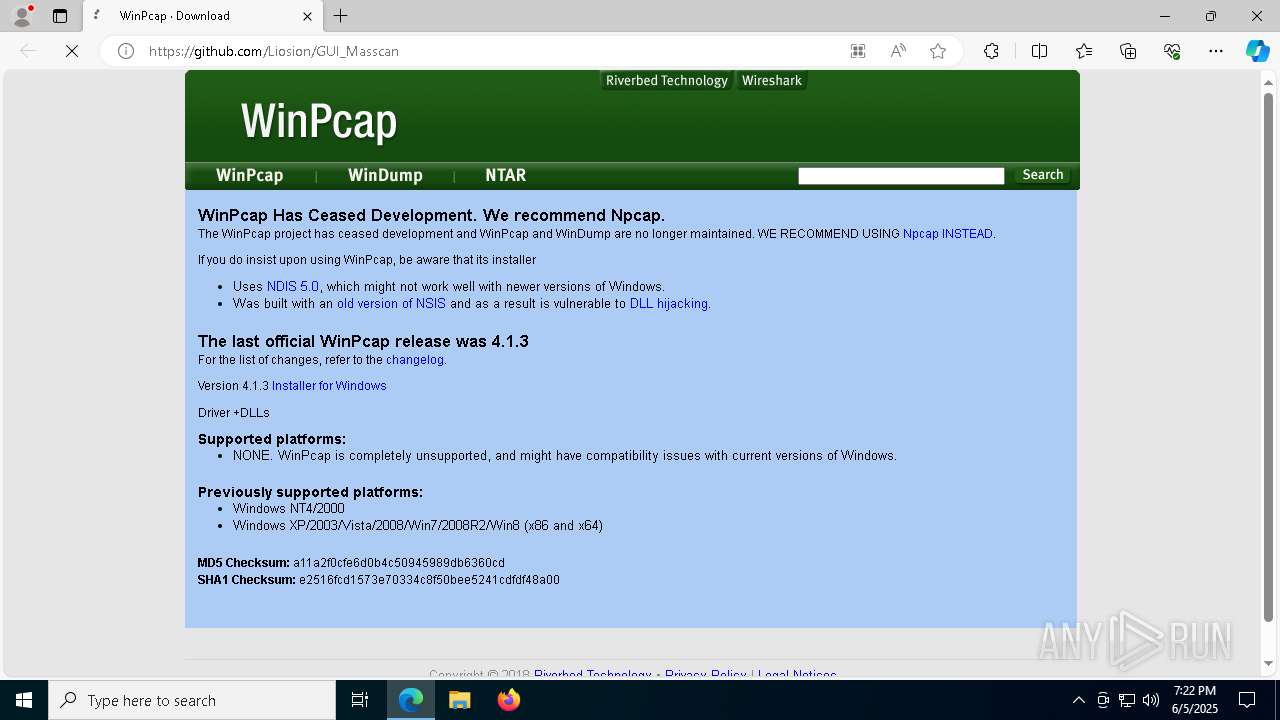The height and width of the screenshot is (720, 1280).
Task: Open Microsoft Edge from the taskbar
Action: click(411, 700)
